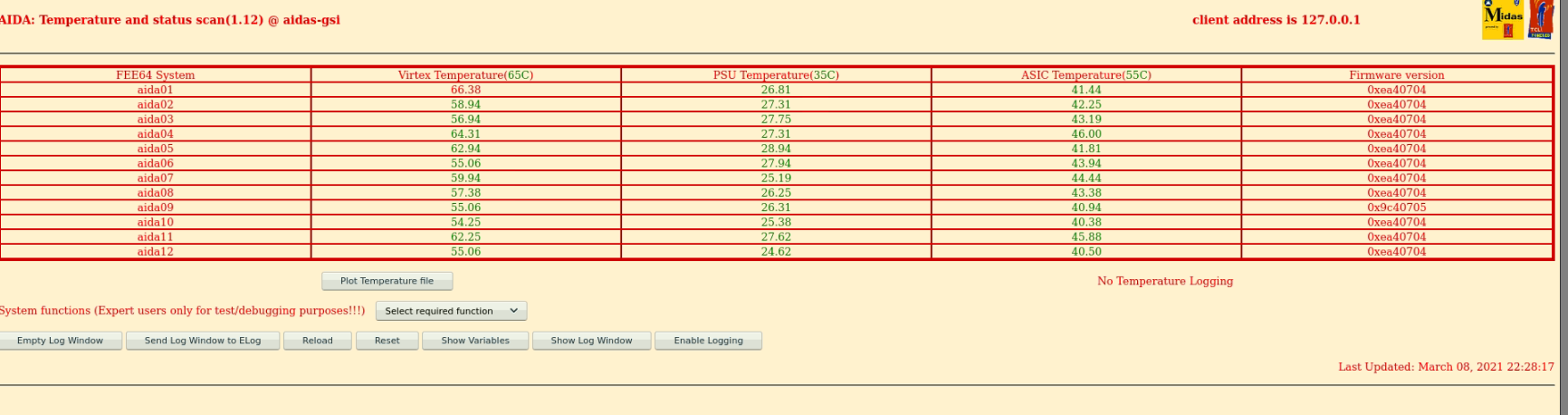Click the aida05 row label
Viewport: 1568px width, 415px height.
[156, 149]
